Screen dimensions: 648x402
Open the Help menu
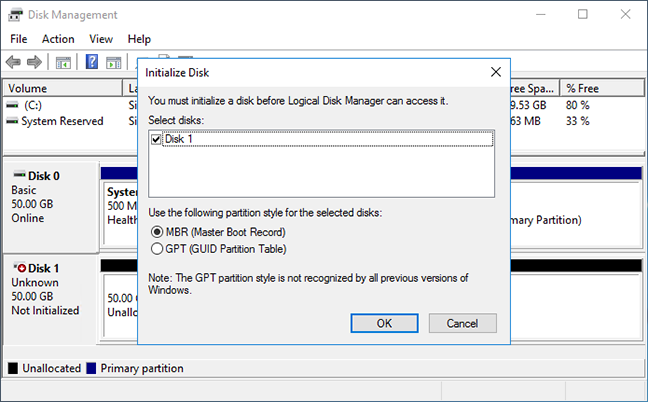coord(139,39)
